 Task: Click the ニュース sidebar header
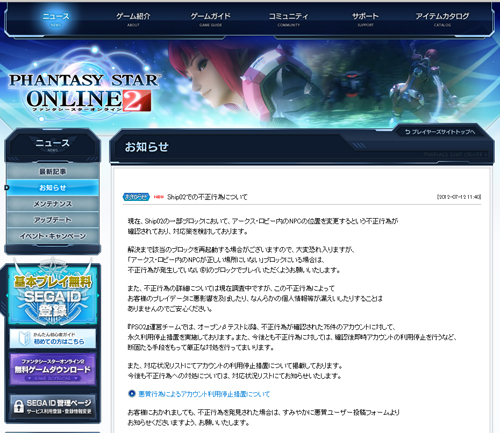[53, 145]
